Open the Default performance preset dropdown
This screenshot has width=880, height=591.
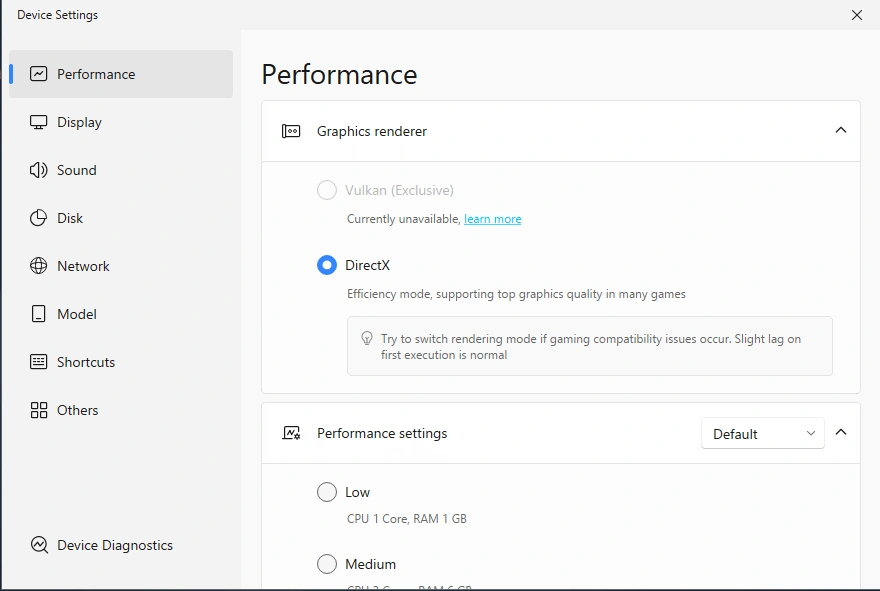click(x=762, y=434)
